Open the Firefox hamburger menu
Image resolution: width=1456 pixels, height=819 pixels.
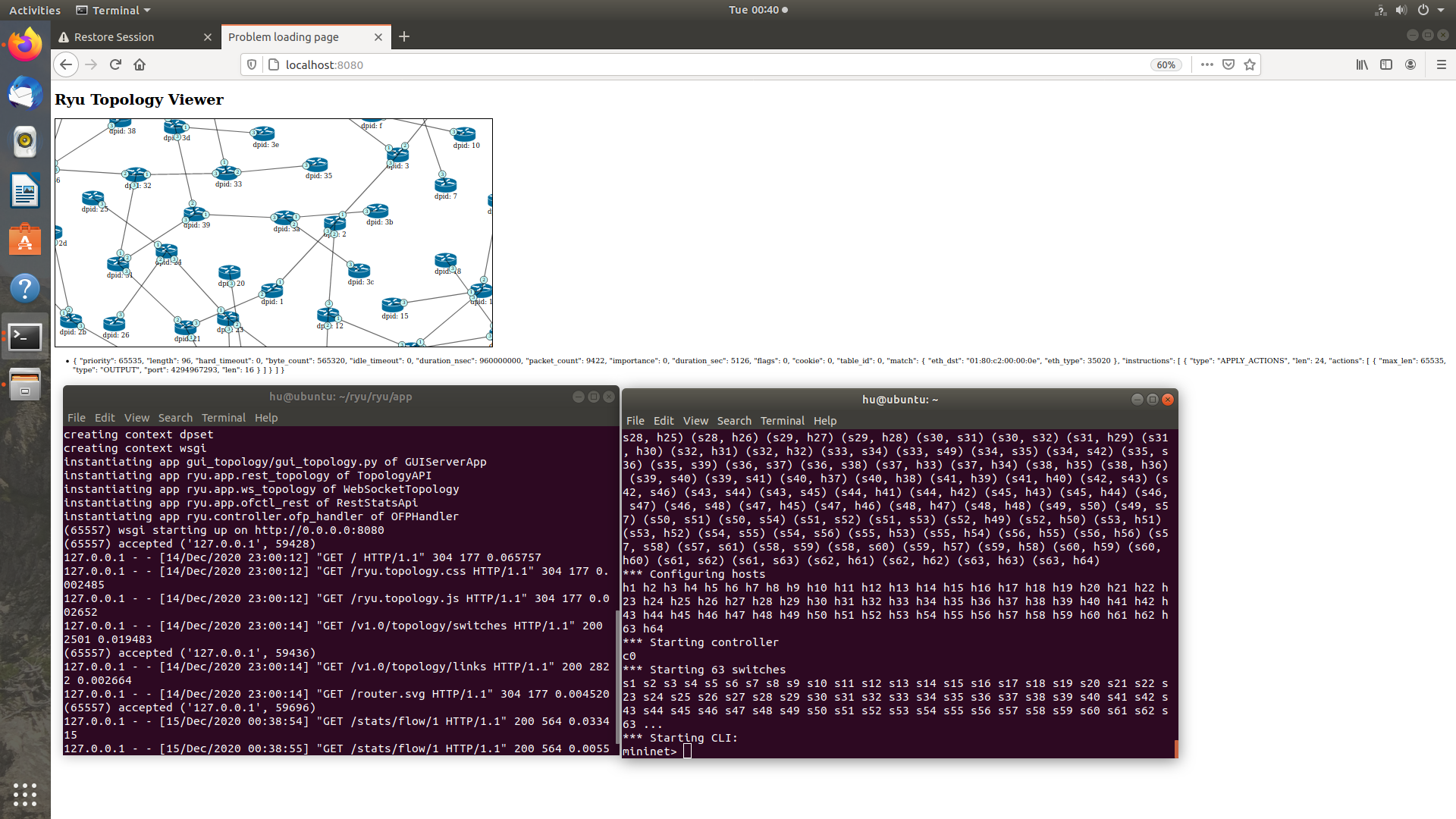coord(1441,64)
